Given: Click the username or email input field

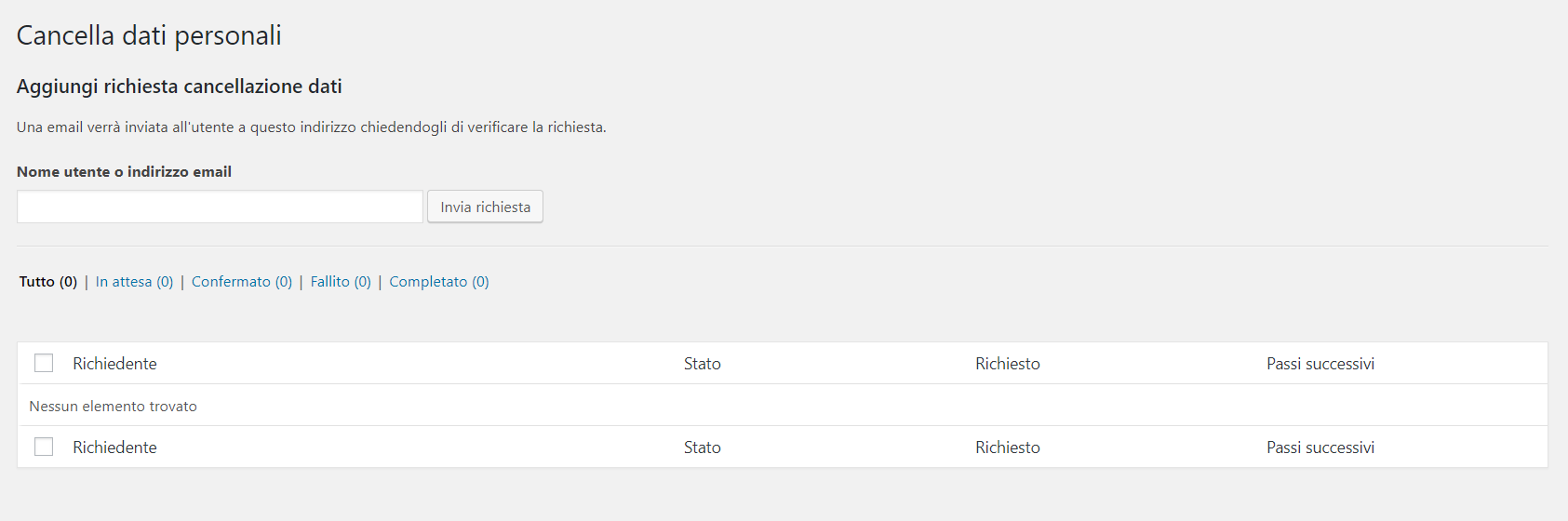Looking at the screenshot, I should tap(220, 207).
